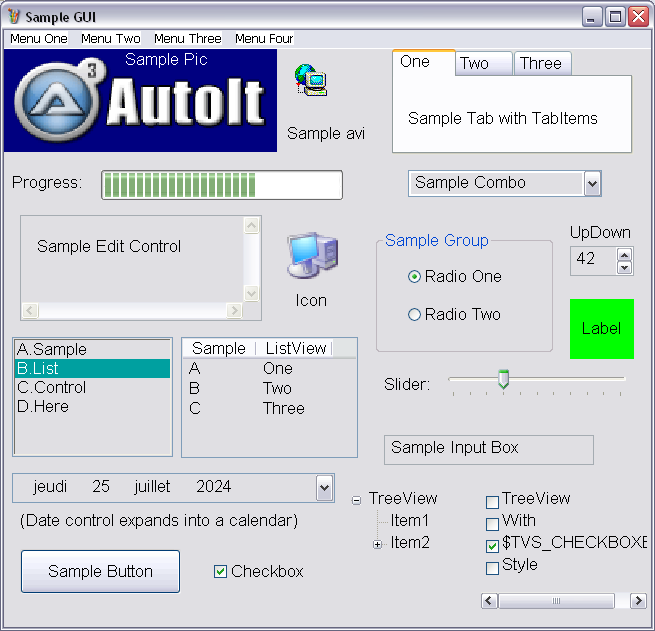Click edit control scroll left arrow
The width and height of the screenshot is (655, 631).
tap(30, 311)
